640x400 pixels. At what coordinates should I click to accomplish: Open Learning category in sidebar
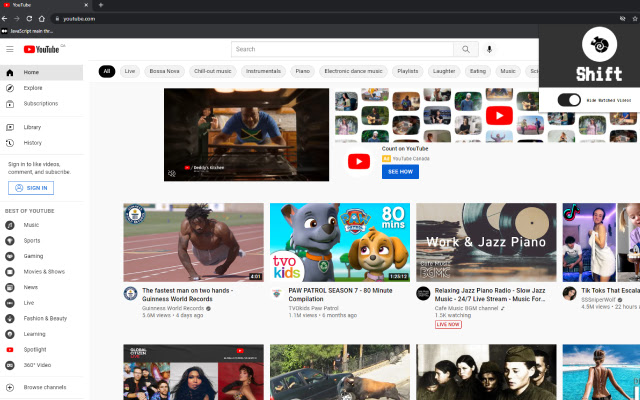(x=42, y=333)
